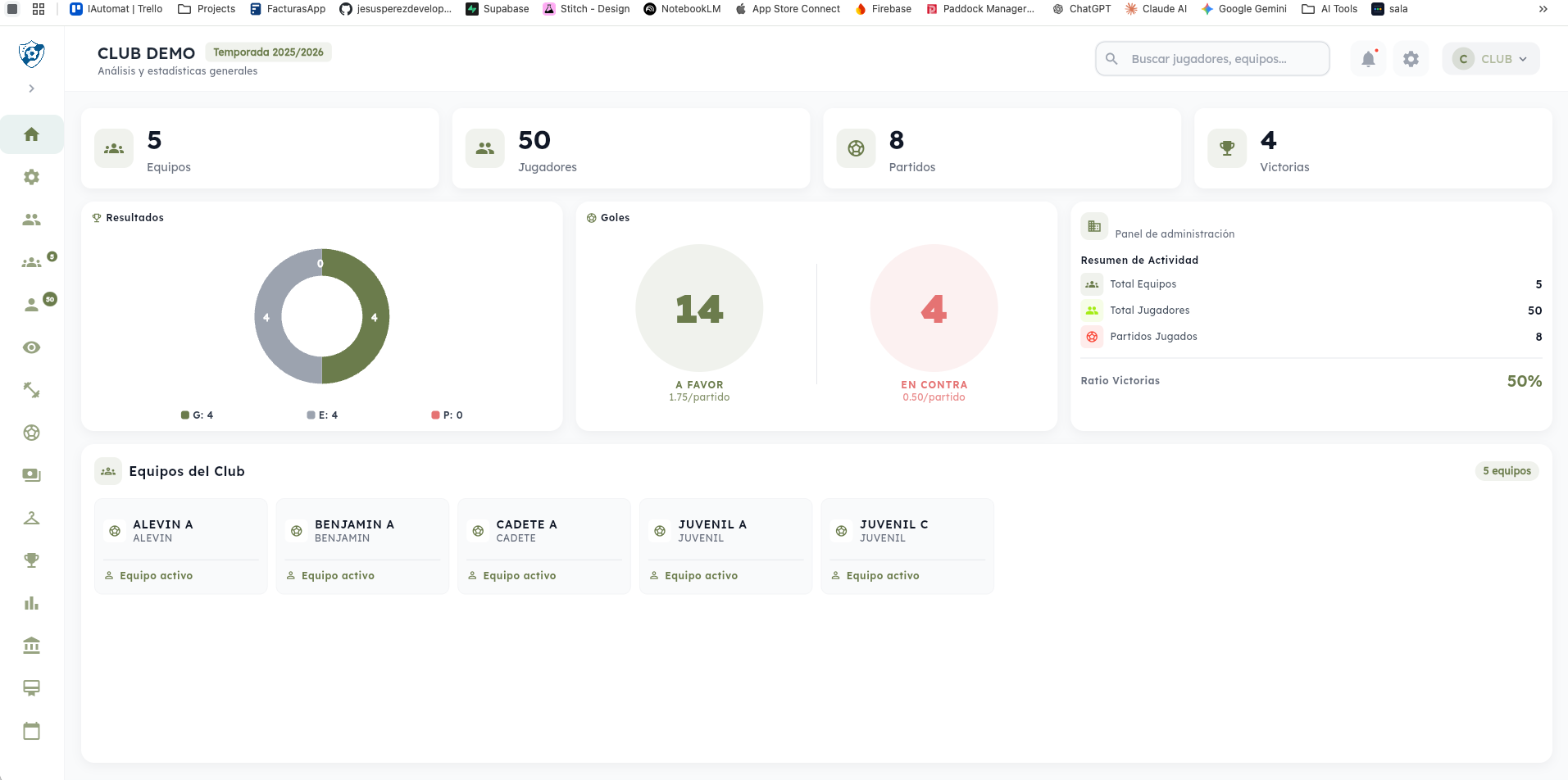This screenshot has height=780, width=1568.
Task: Open the CLUB user dropdown menu
Action: 1490,59
